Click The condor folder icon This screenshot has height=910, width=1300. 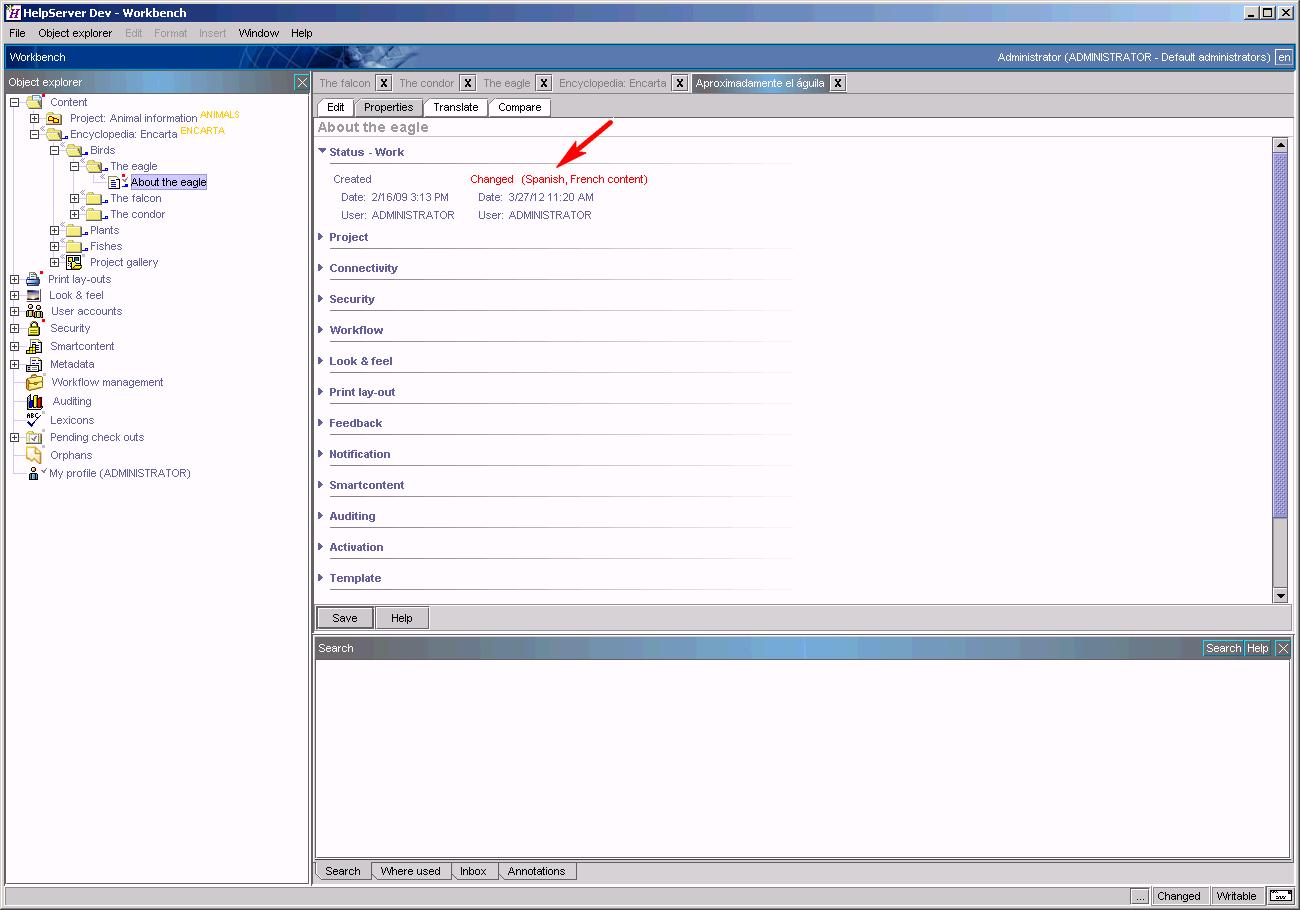pyautogui.click(x=95, y=214)
